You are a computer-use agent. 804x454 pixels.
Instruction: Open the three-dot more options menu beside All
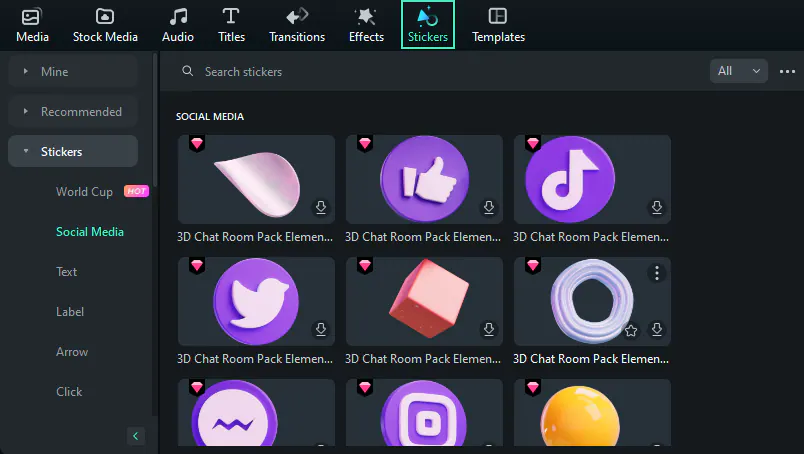click(x=787, y=71)
